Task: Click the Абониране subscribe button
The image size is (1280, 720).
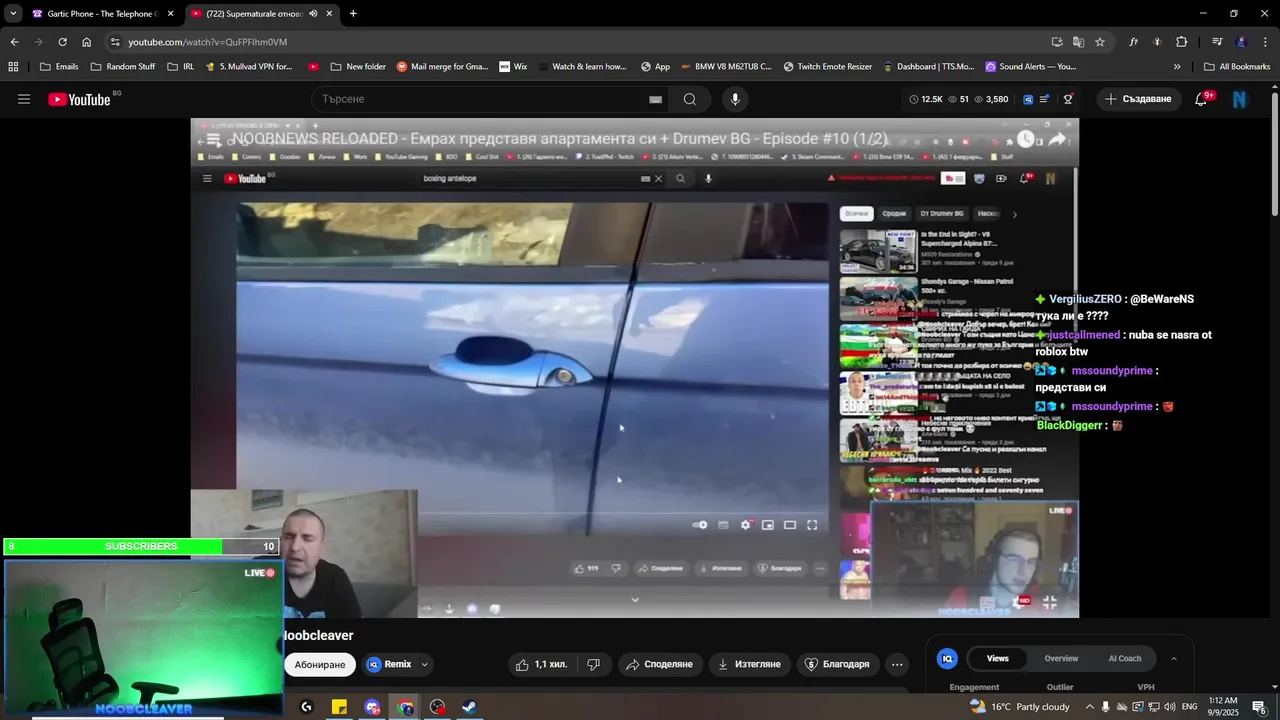Action: tap(320, 665)
